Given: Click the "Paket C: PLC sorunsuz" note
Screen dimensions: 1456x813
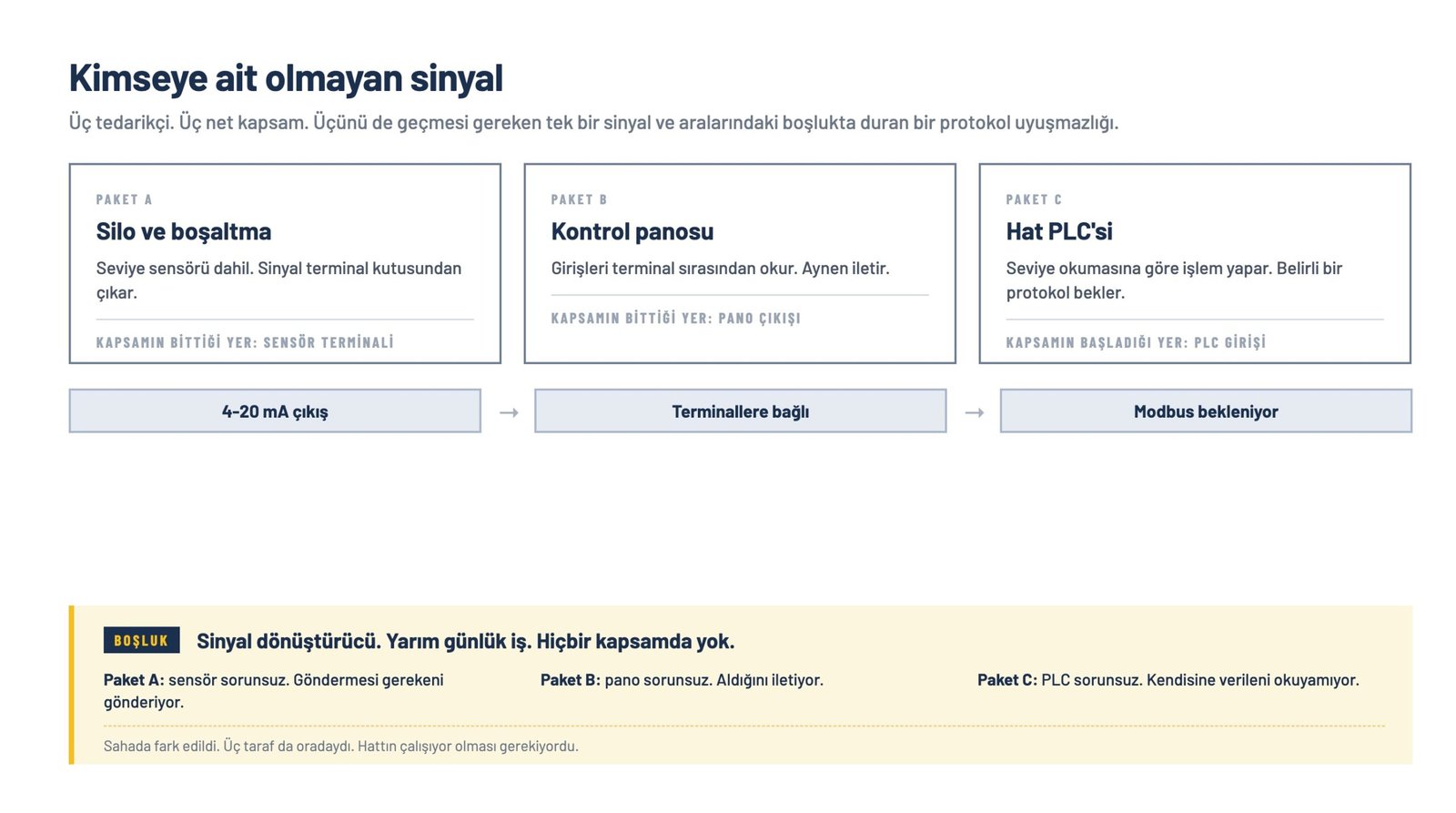Looking at the screenshot, I should [1168, 680].
